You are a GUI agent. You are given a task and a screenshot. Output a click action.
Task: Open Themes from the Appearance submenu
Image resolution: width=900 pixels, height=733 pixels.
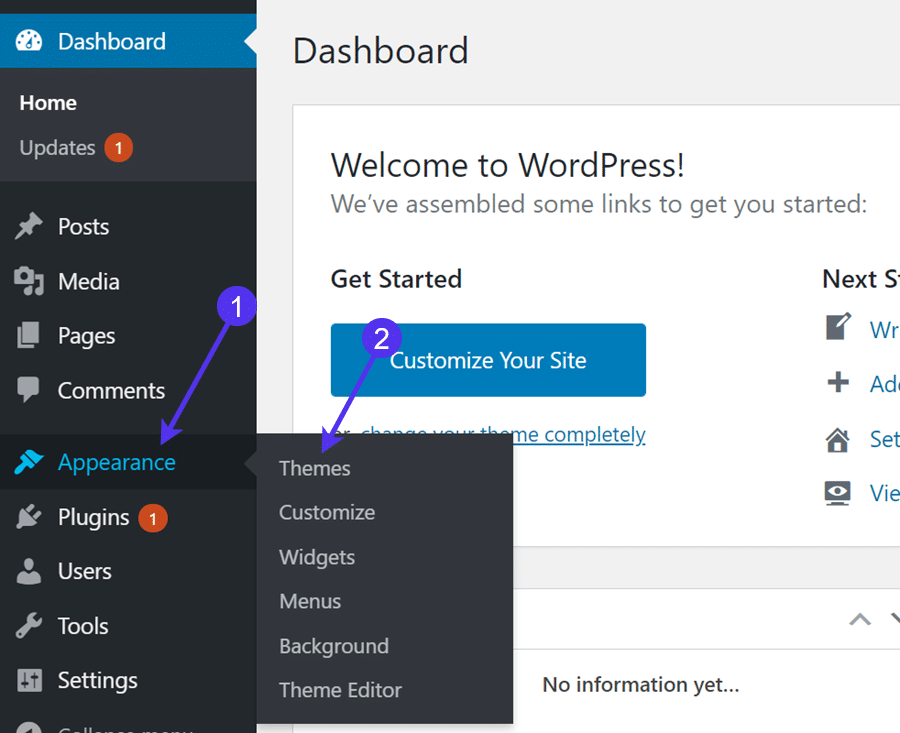coord(314,468)
